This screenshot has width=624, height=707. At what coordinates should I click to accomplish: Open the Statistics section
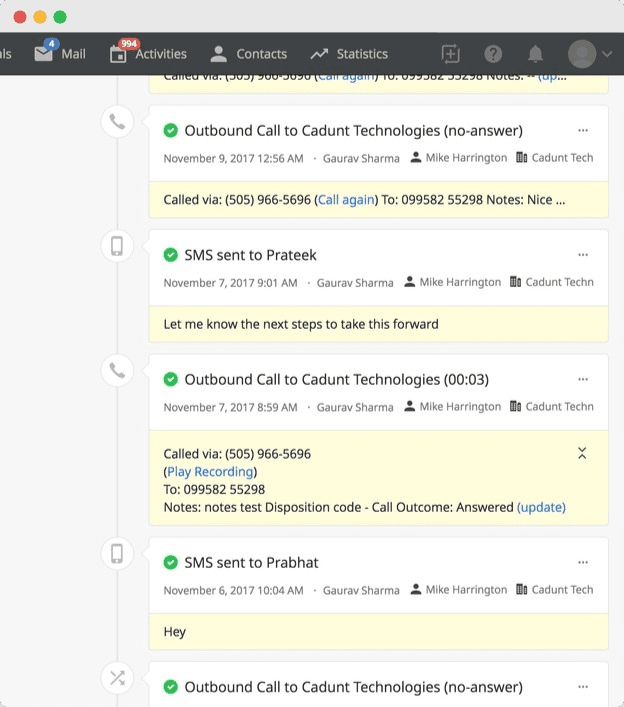click(349, 54)
